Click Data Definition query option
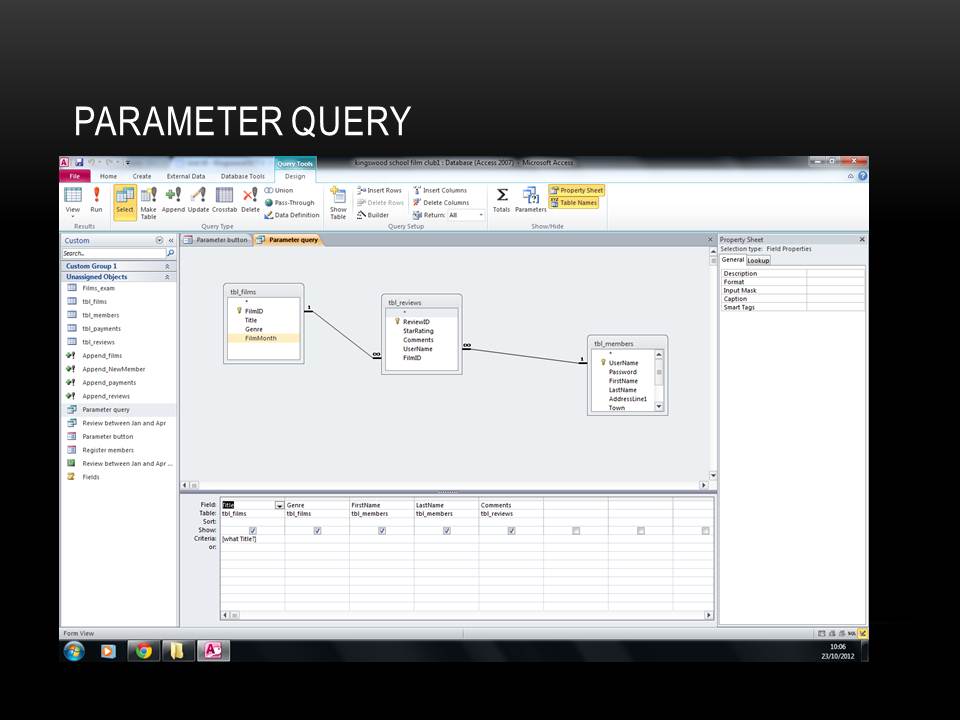 (292, 215)
